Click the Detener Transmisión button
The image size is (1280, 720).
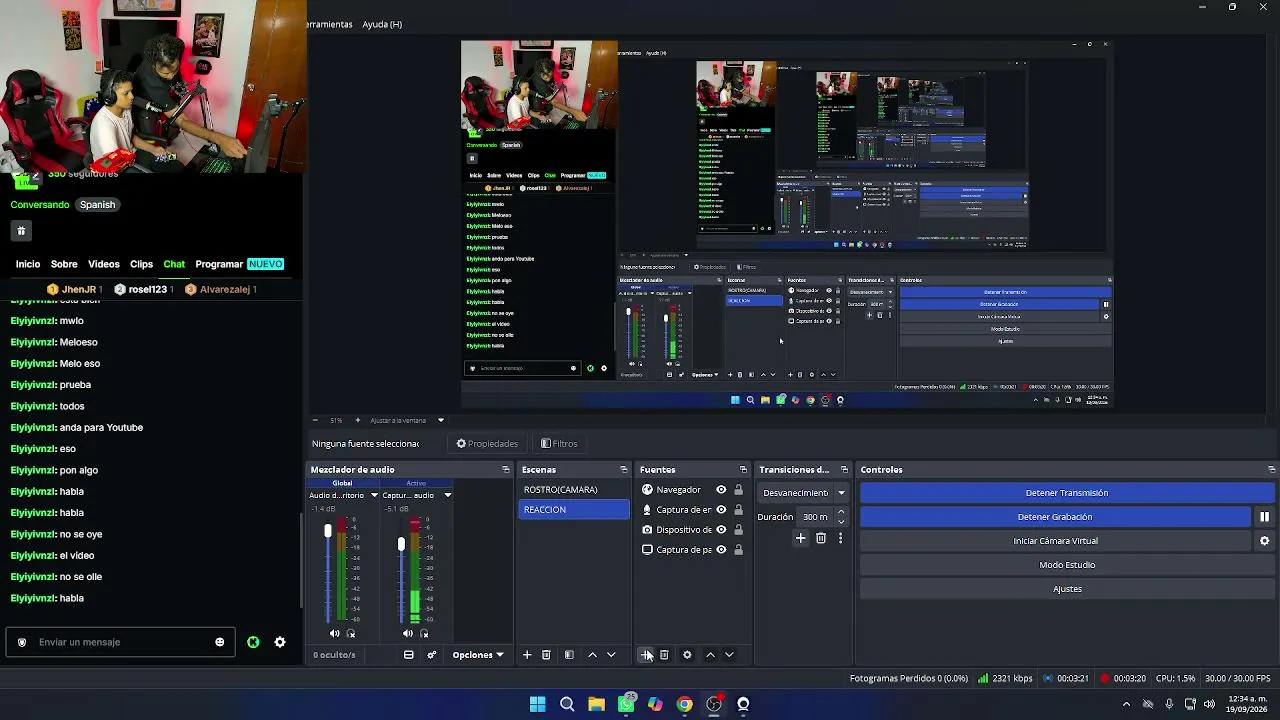(x=1067, y=493)
